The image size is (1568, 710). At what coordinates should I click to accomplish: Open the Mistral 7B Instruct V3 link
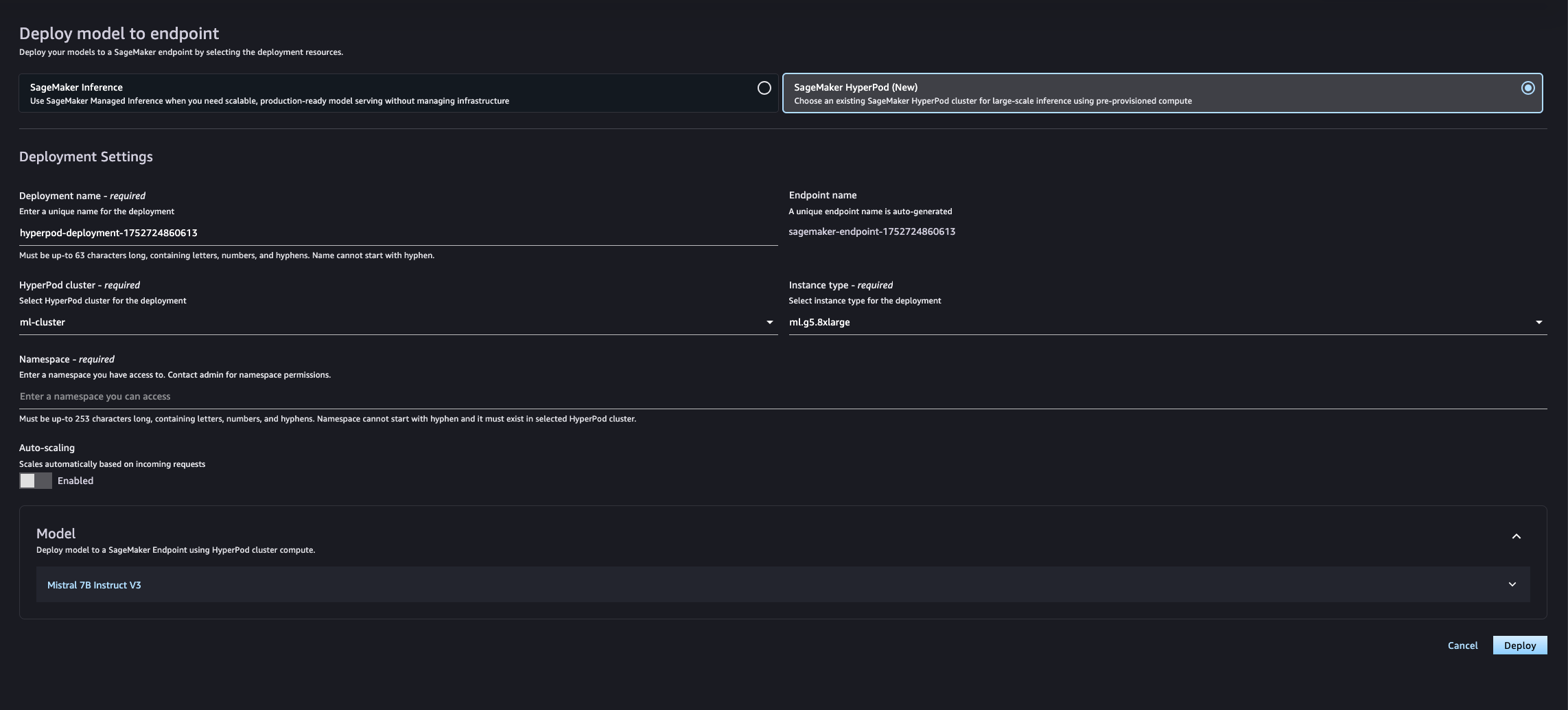[x=94, y=585]
